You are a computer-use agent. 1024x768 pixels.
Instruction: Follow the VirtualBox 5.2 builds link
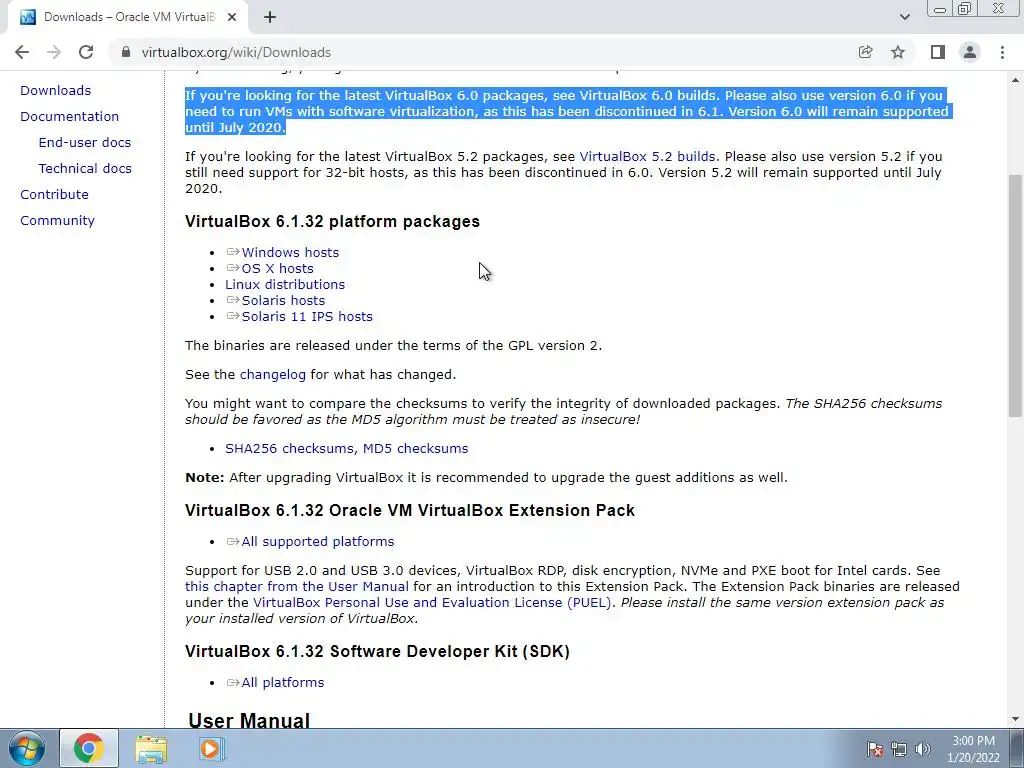tap(647, 157)
